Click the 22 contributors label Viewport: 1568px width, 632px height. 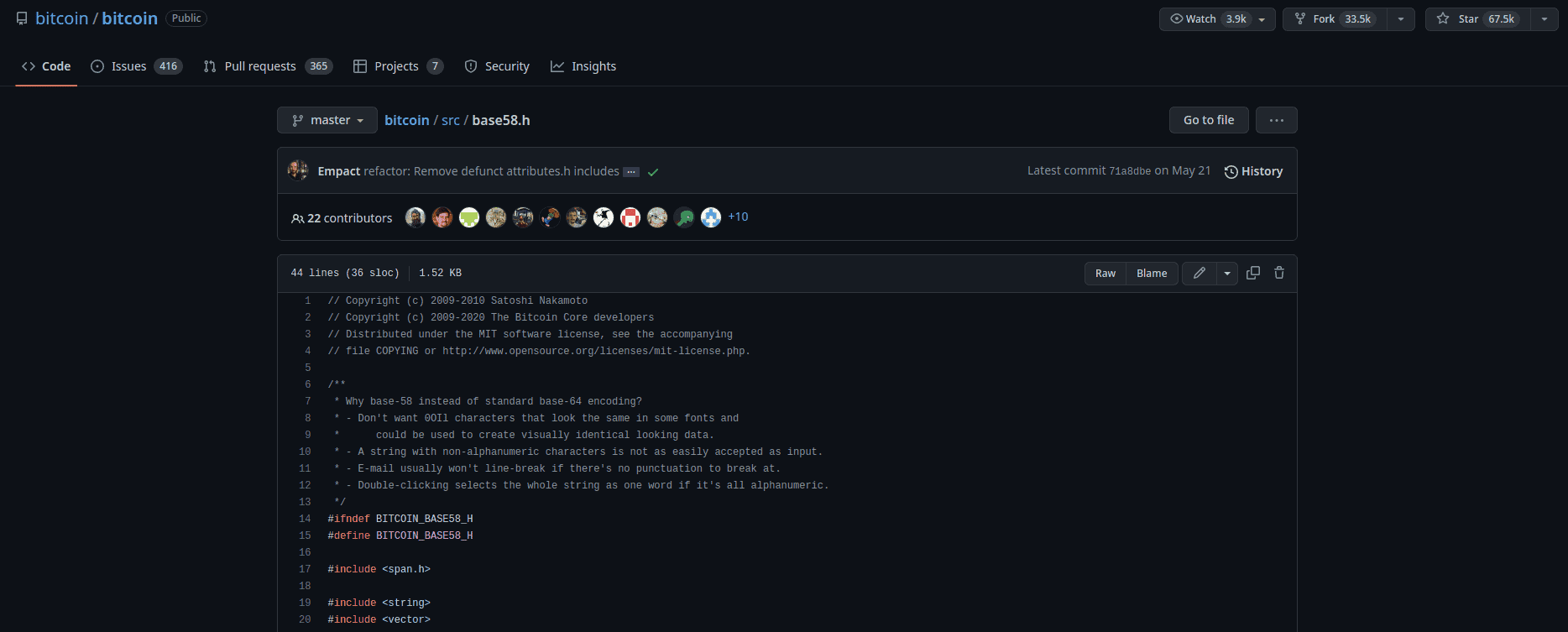(x=342, y=218)
